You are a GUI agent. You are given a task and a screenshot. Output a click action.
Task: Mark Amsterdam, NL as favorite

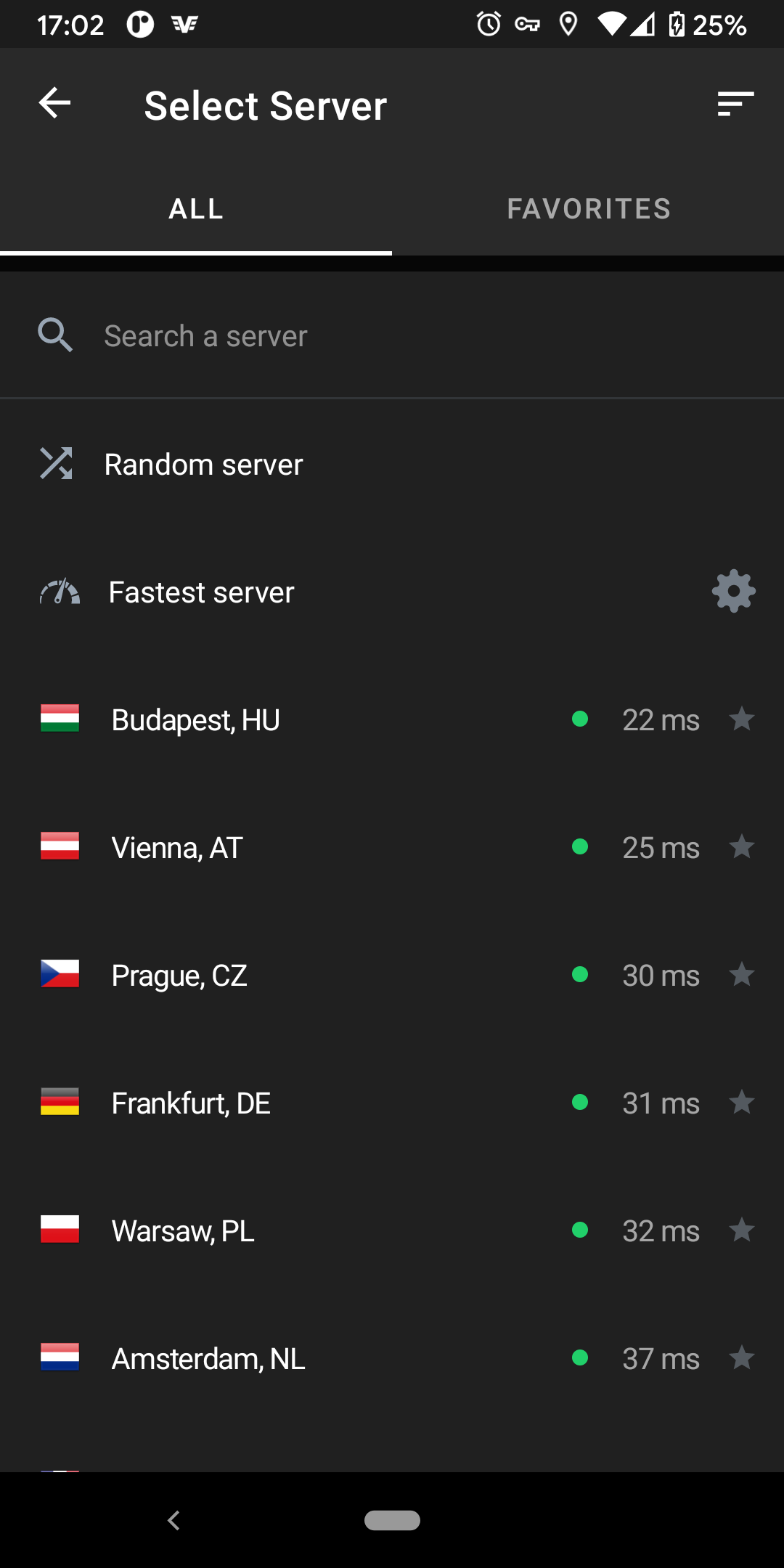742,1357
